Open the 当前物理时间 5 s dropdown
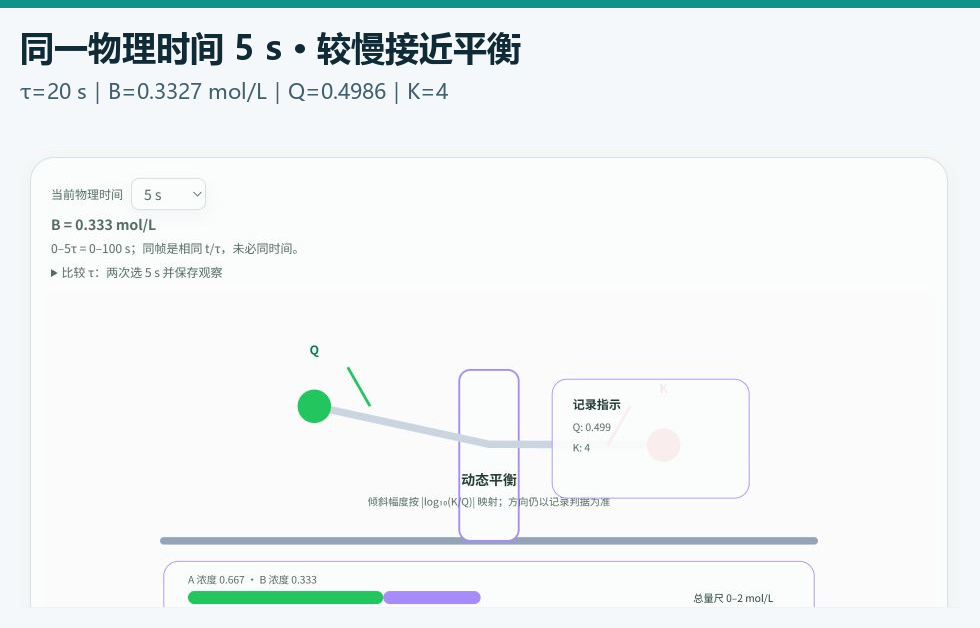This screenshot has height=628, width=980. pos(168,194)
